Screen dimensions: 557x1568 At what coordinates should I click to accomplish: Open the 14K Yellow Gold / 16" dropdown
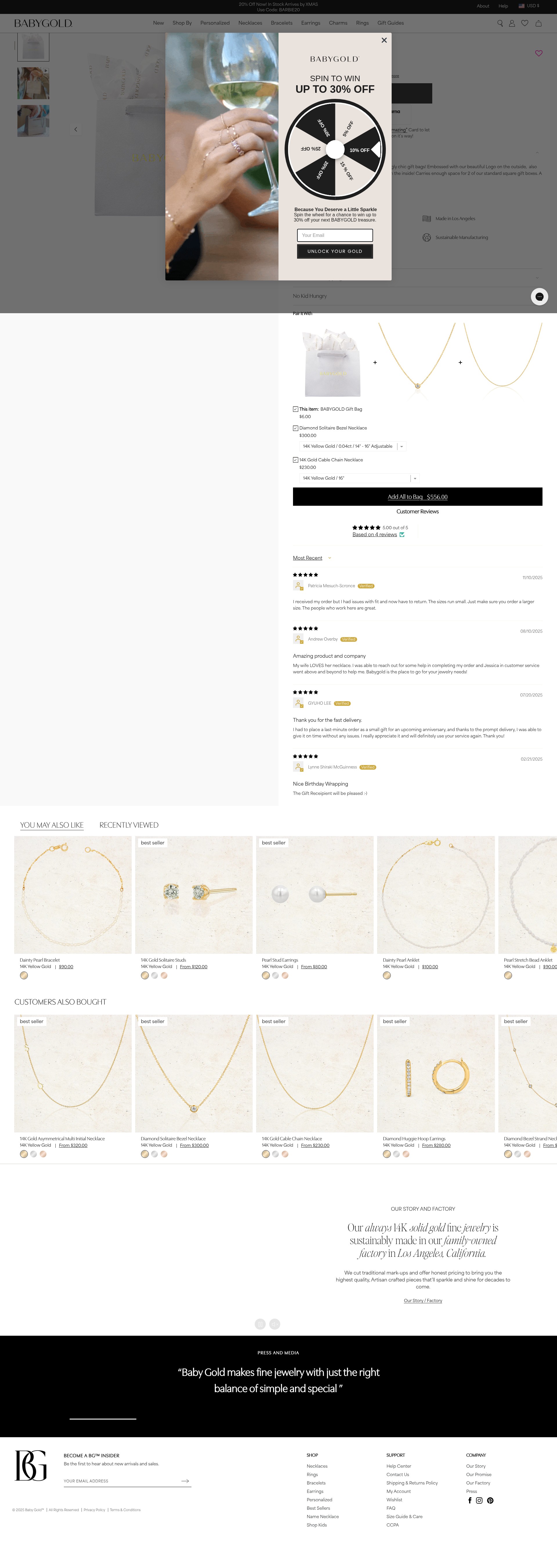click(359, 478)
